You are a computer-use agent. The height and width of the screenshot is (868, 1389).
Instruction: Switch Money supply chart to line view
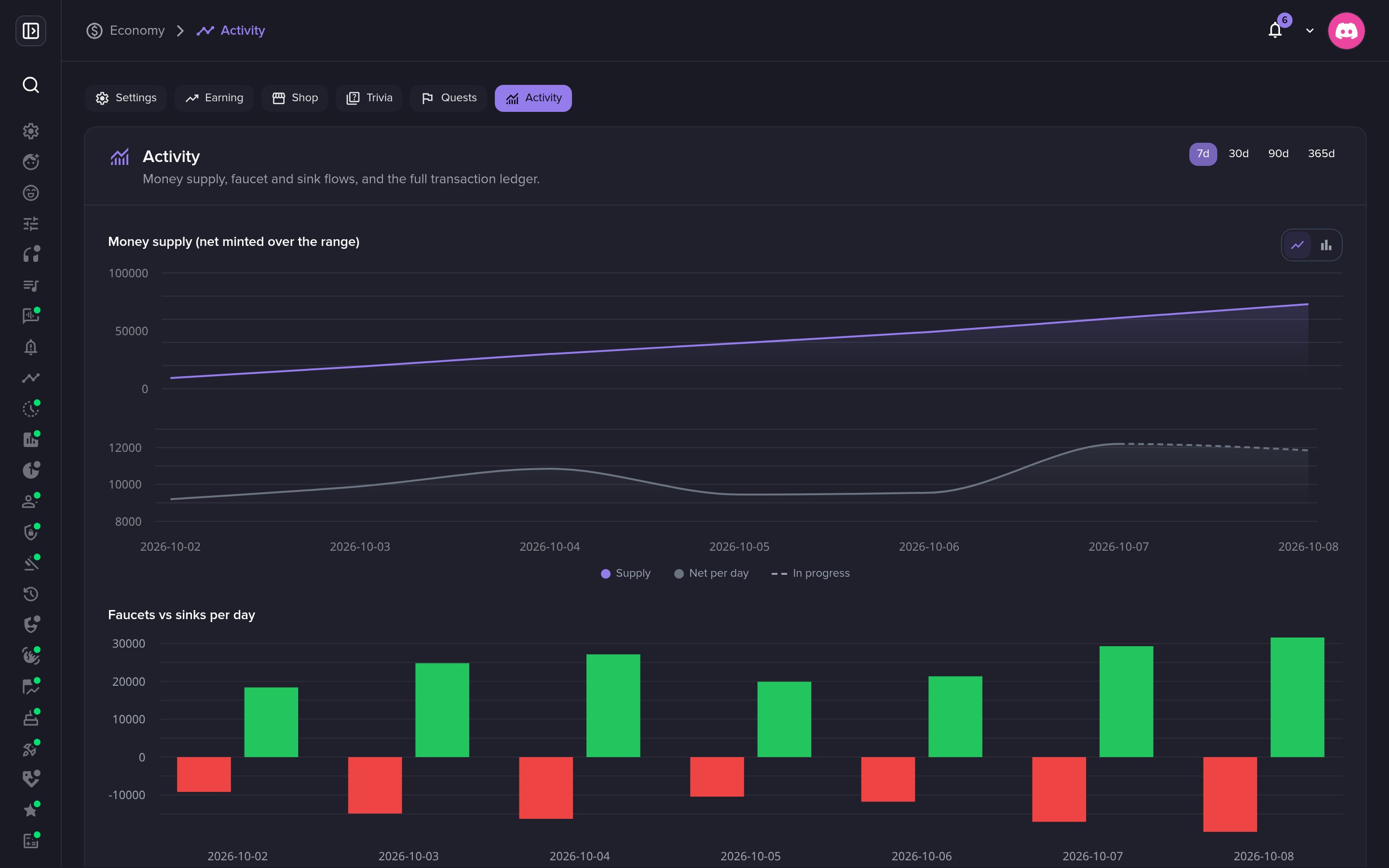1297,245
